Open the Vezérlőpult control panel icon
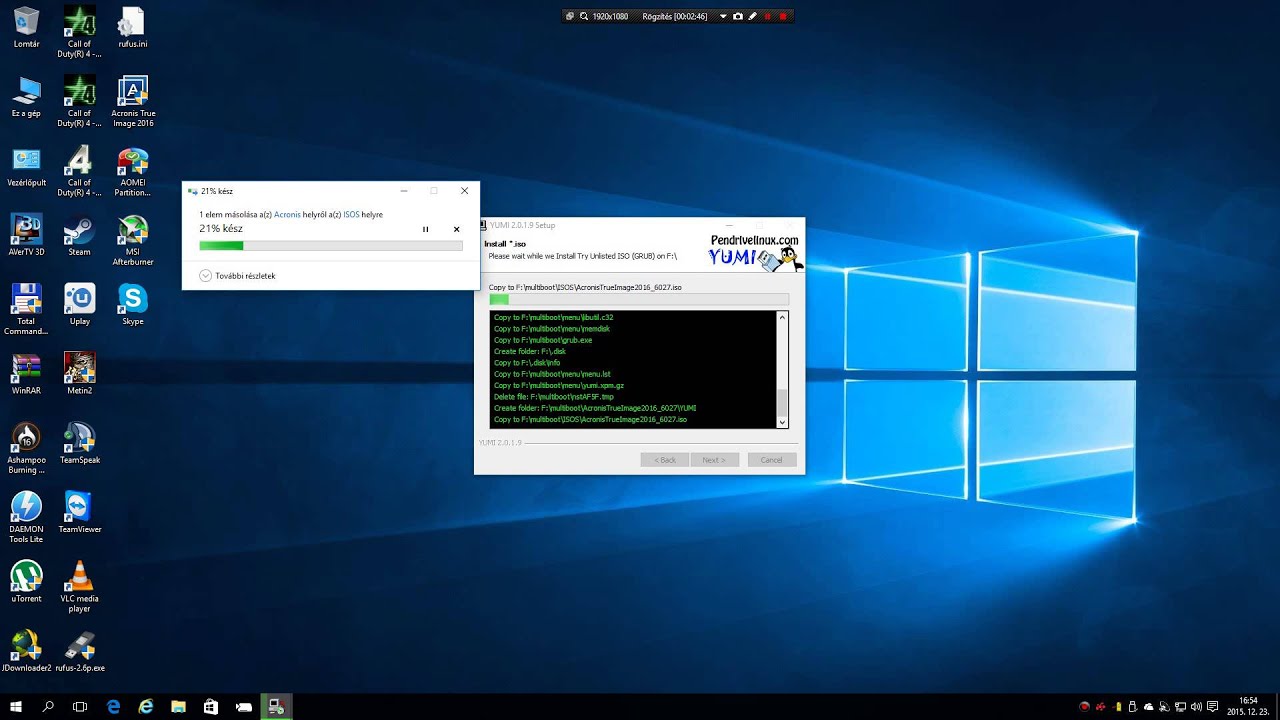This screenshot has width=1280, height=720. click(27, 166)
